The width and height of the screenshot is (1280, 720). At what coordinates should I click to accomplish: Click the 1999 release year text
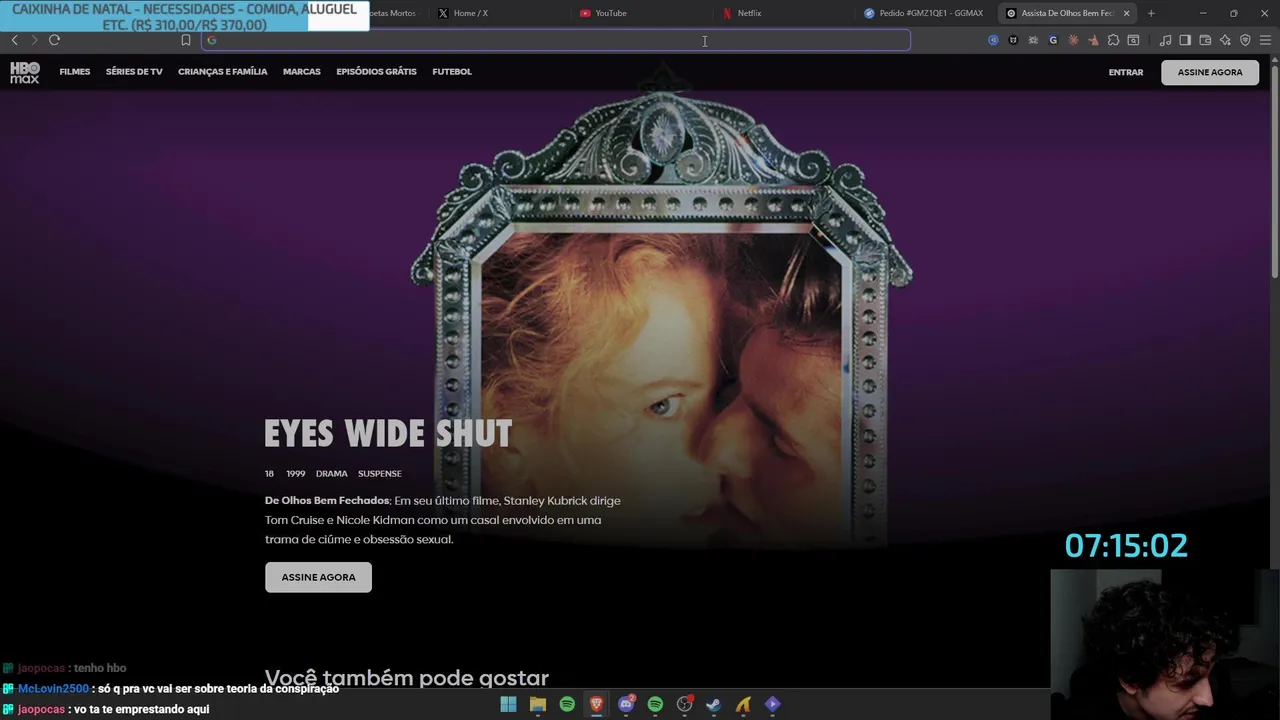[x=295, y=474]
